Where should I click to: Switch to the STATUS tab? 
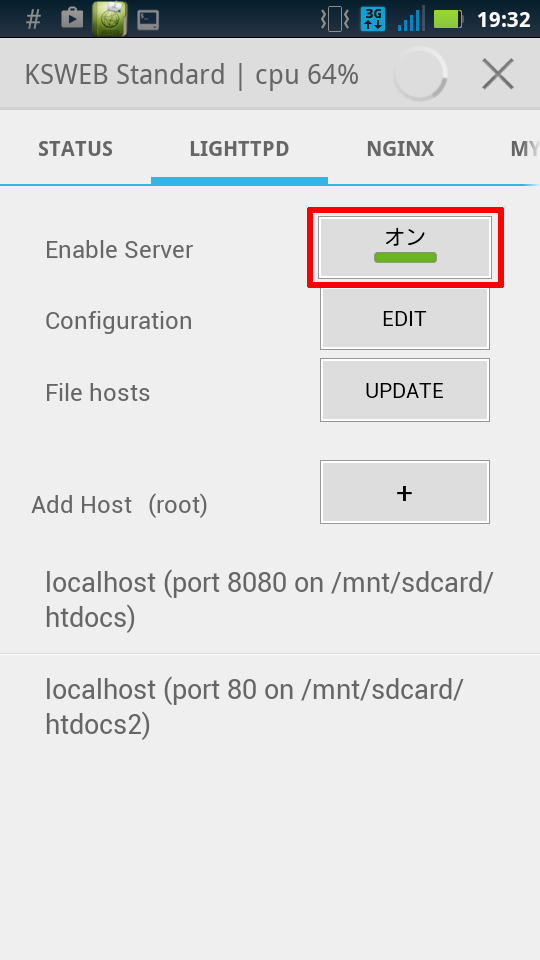(75, 149)
